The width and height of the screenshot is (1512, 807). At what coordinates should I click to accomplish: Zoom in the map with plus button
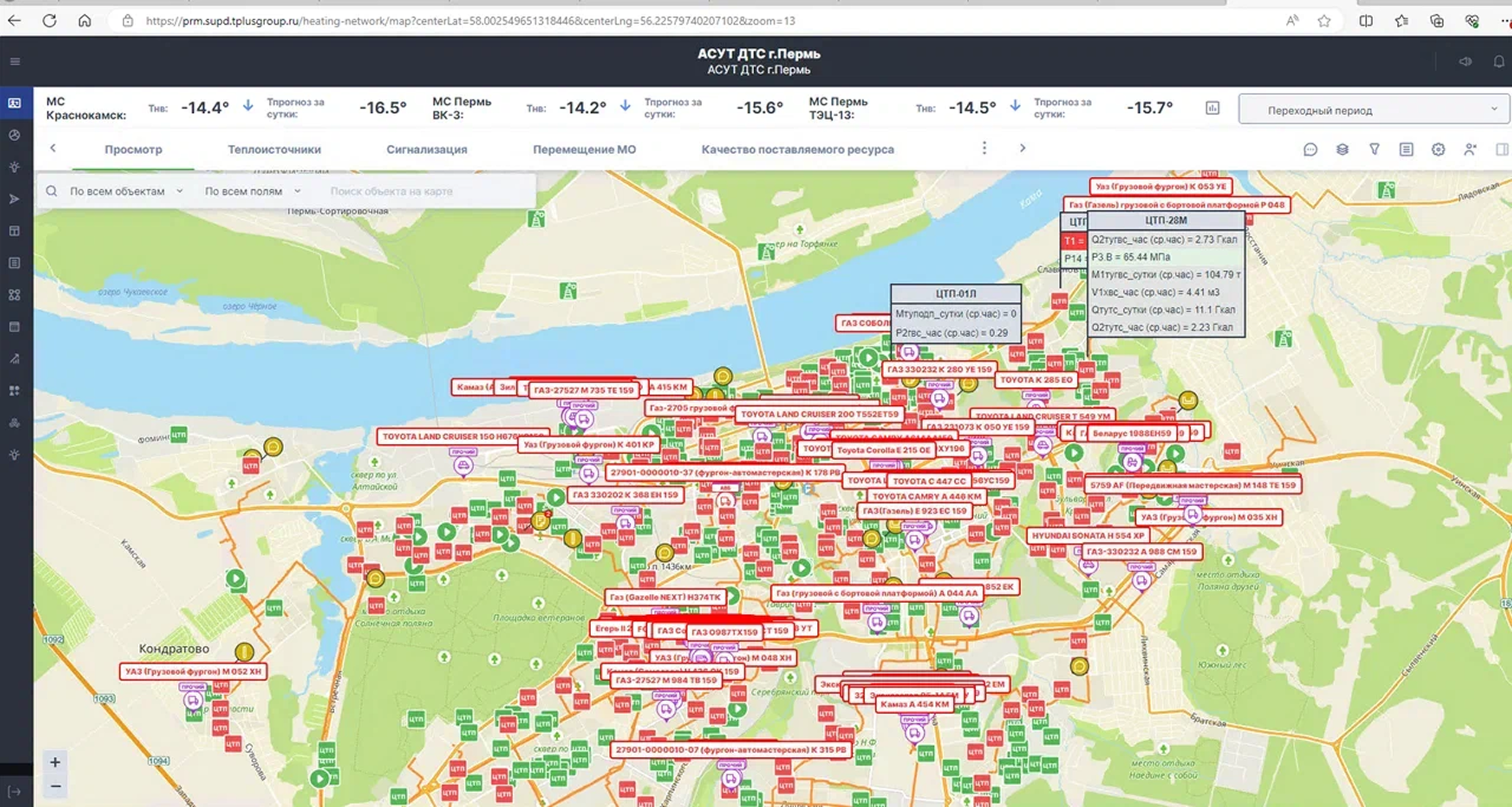pyautogui.click(x=55, y=762)
